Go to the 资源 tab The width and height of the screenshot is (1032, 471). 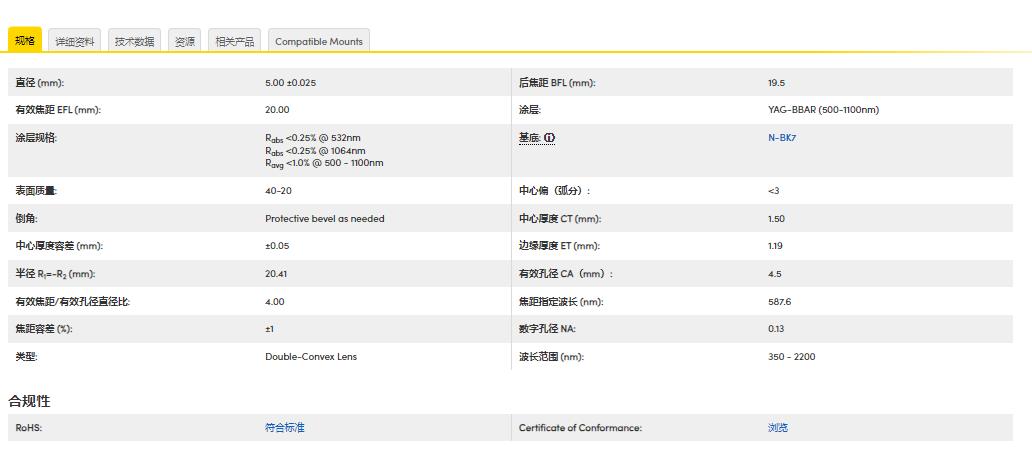pyautogui.click(x=184, y=41)
